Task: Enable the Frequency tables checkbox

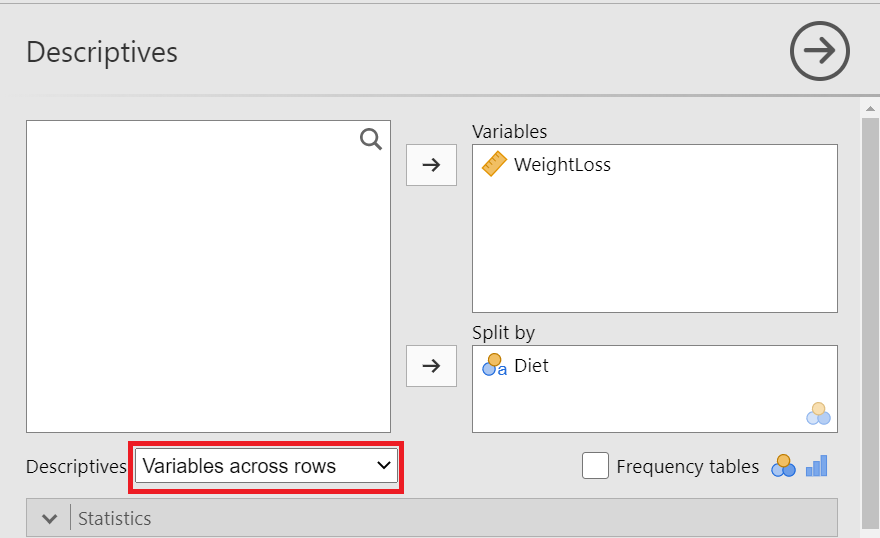Action: 595,466
